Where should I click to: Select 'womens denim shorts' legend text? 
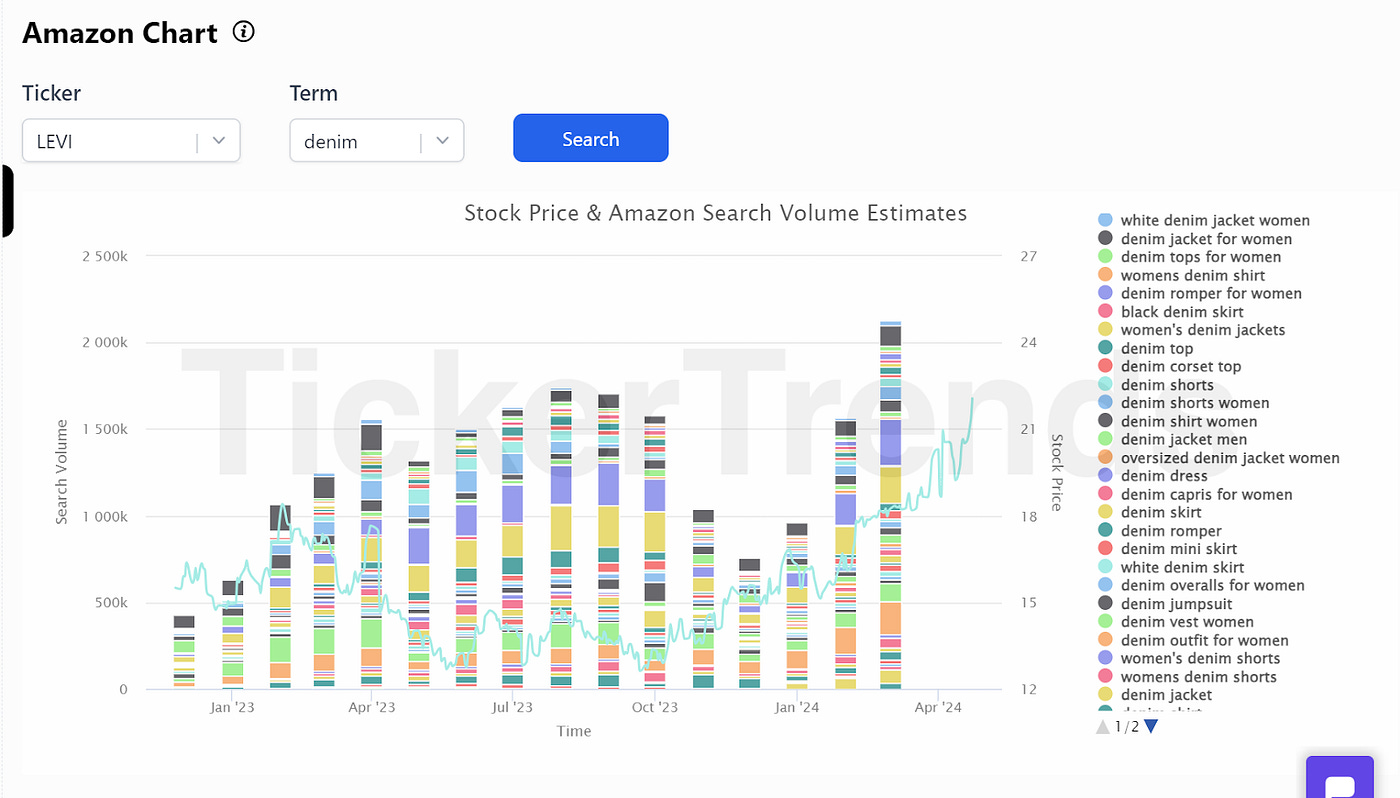(1199, 677)
